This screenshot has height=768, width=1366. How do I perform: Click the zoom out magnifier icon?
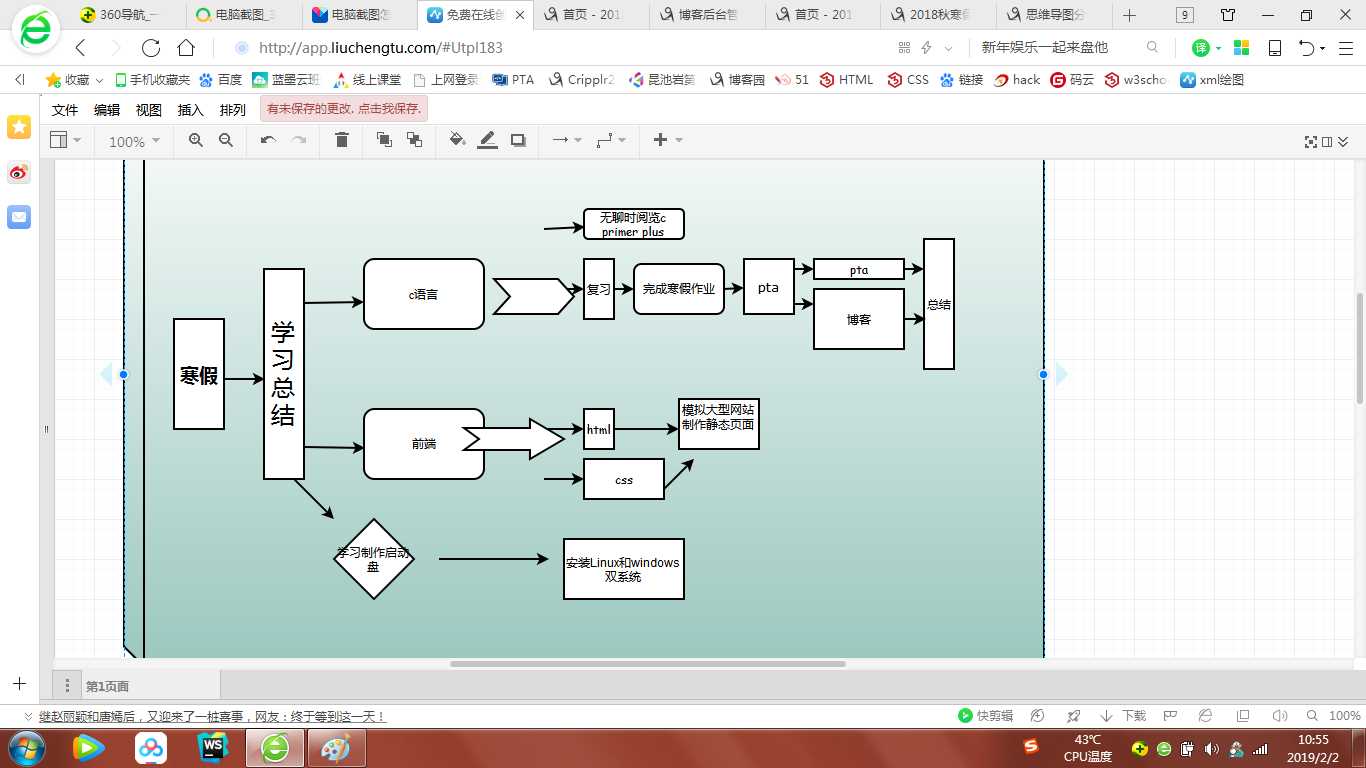(x=226, y=141)
